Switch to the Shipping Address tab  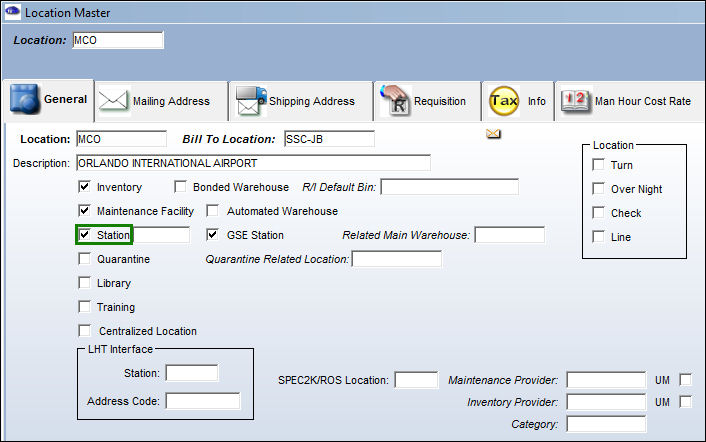pos(301,101)
